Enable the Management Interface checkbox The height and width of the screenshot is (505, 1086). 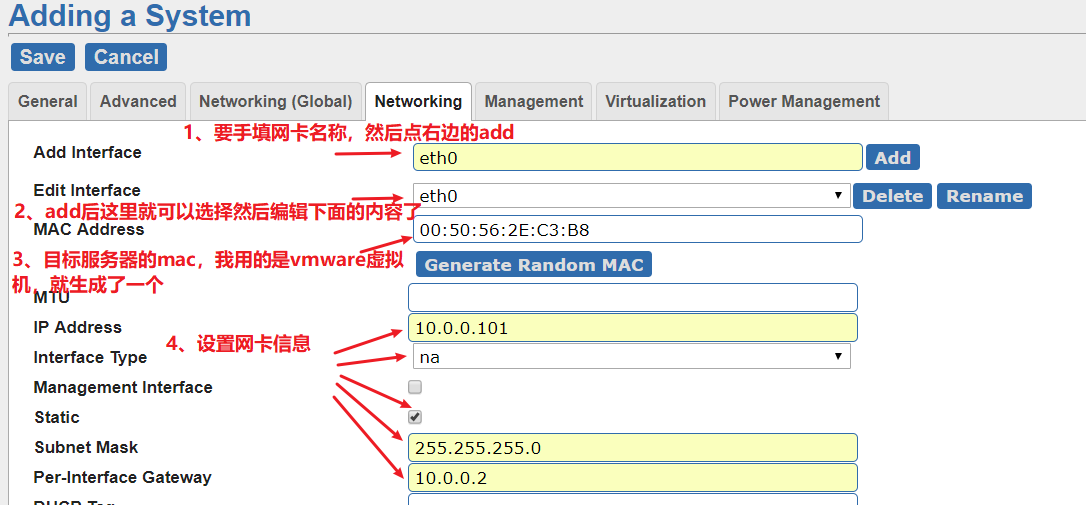point(415,387)
